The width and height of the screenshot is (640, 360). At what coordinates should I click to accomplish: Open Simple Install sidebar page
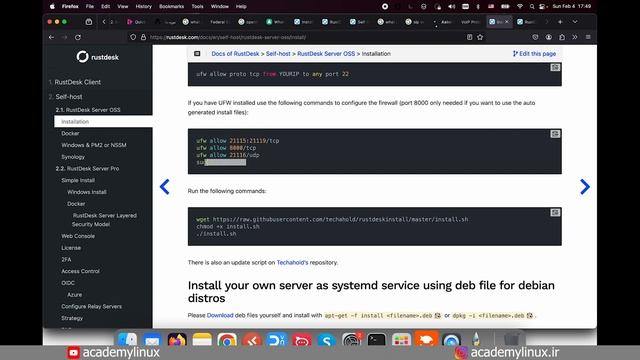pyautogui.click(x=78, y=180)
